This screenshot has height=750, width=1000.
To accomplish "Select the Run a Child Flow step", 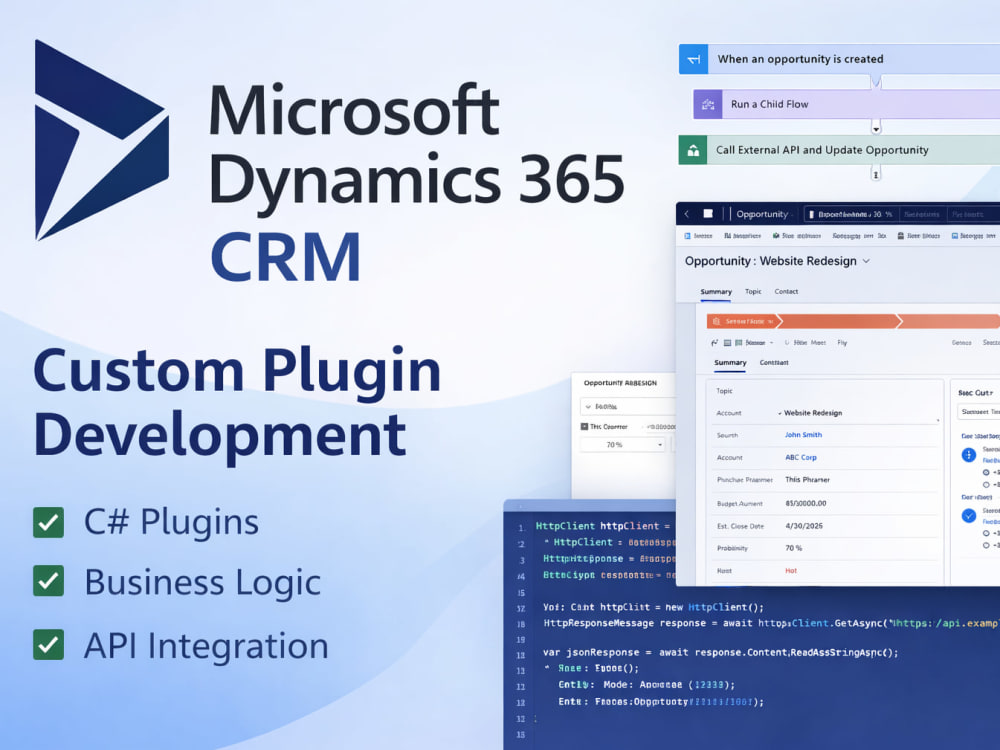I will (847, 104).
